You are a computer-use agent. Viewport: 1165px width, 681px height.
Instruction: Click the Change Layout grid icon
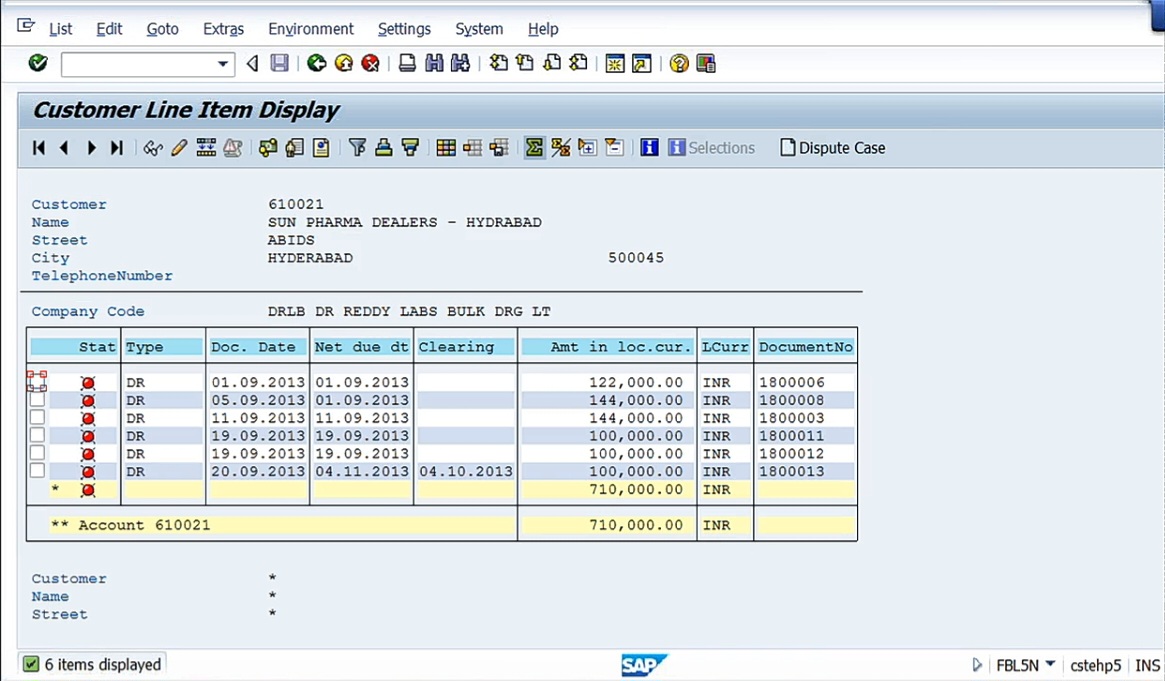click(446, 148)
